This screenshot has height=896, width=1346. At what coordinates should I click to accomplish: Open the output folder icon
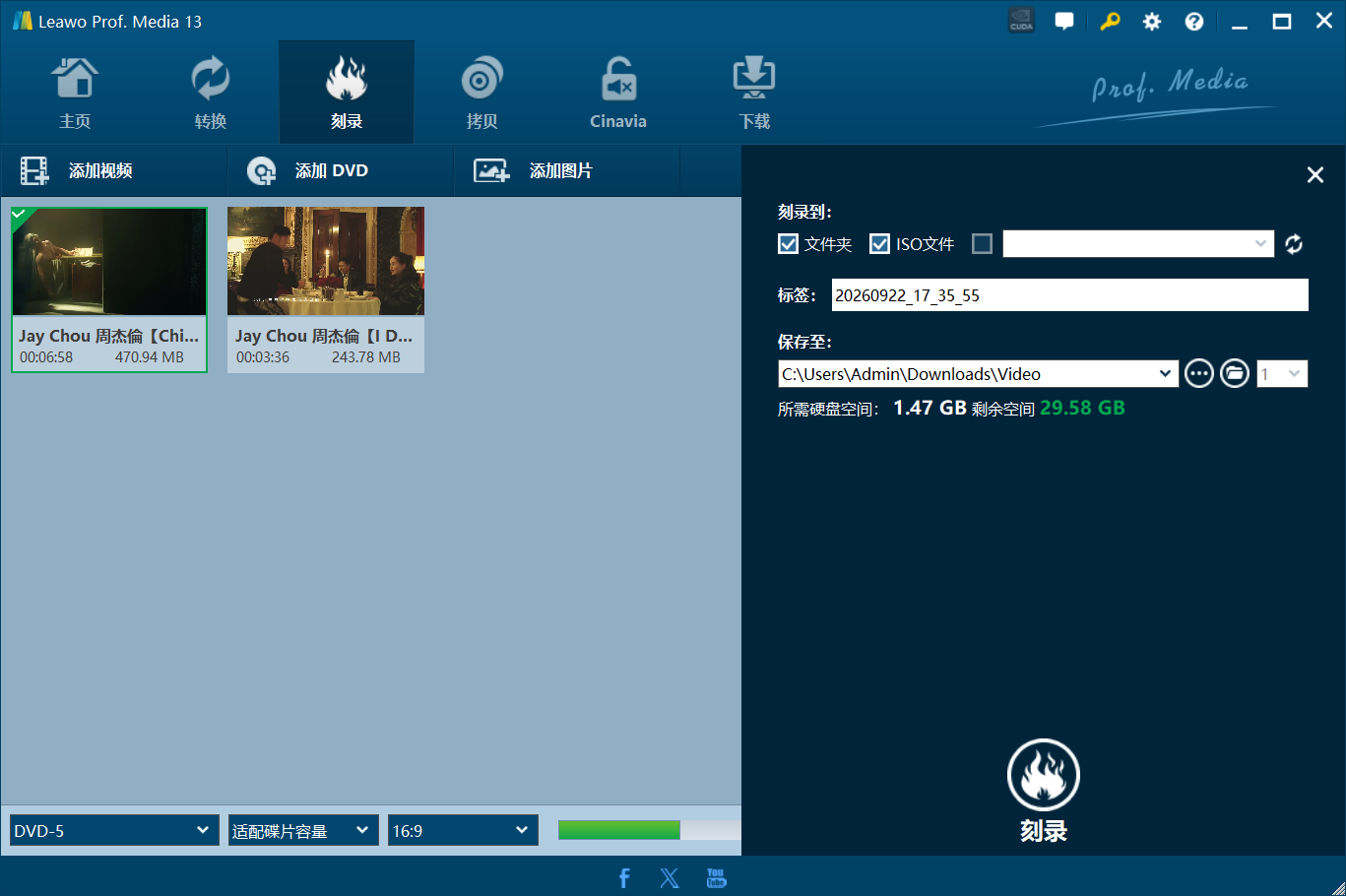[1235, 374]
